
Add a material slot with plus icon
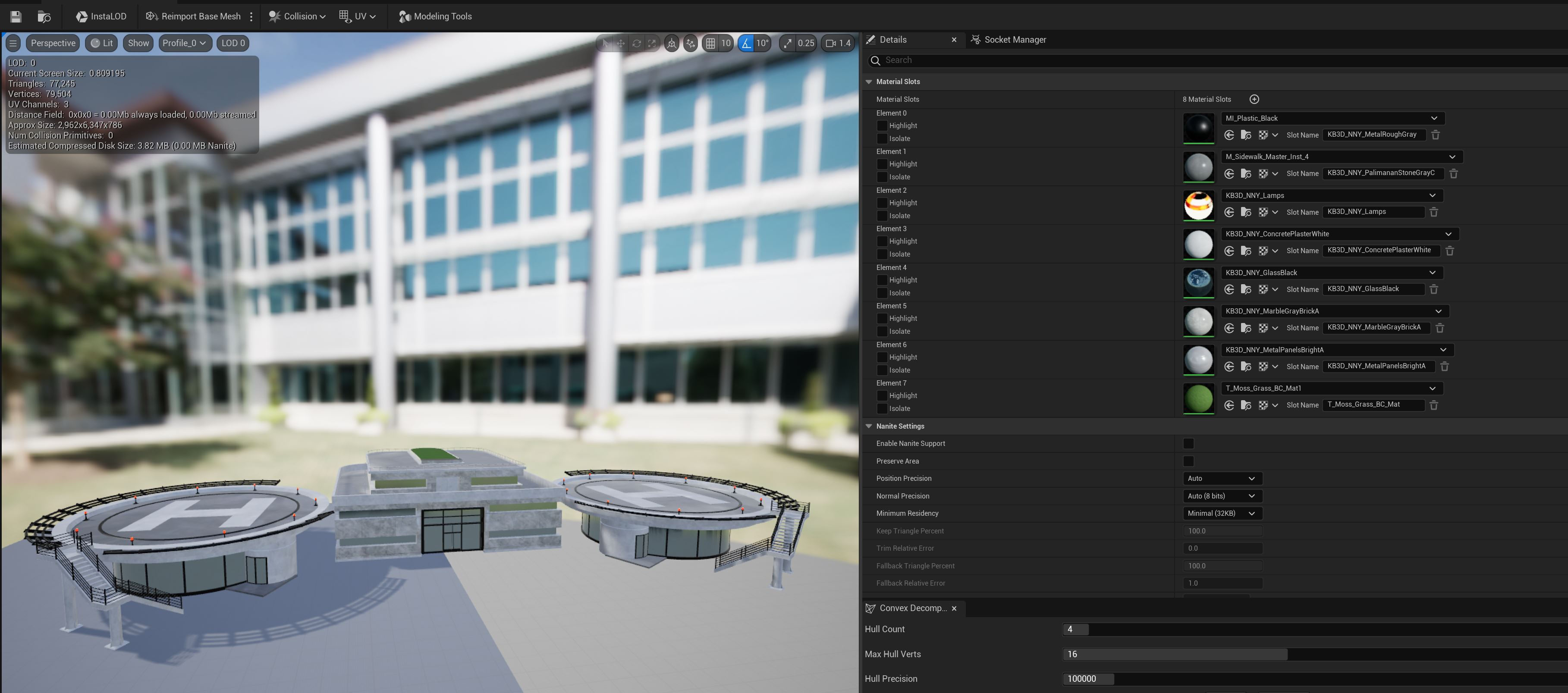(1254, 99)
